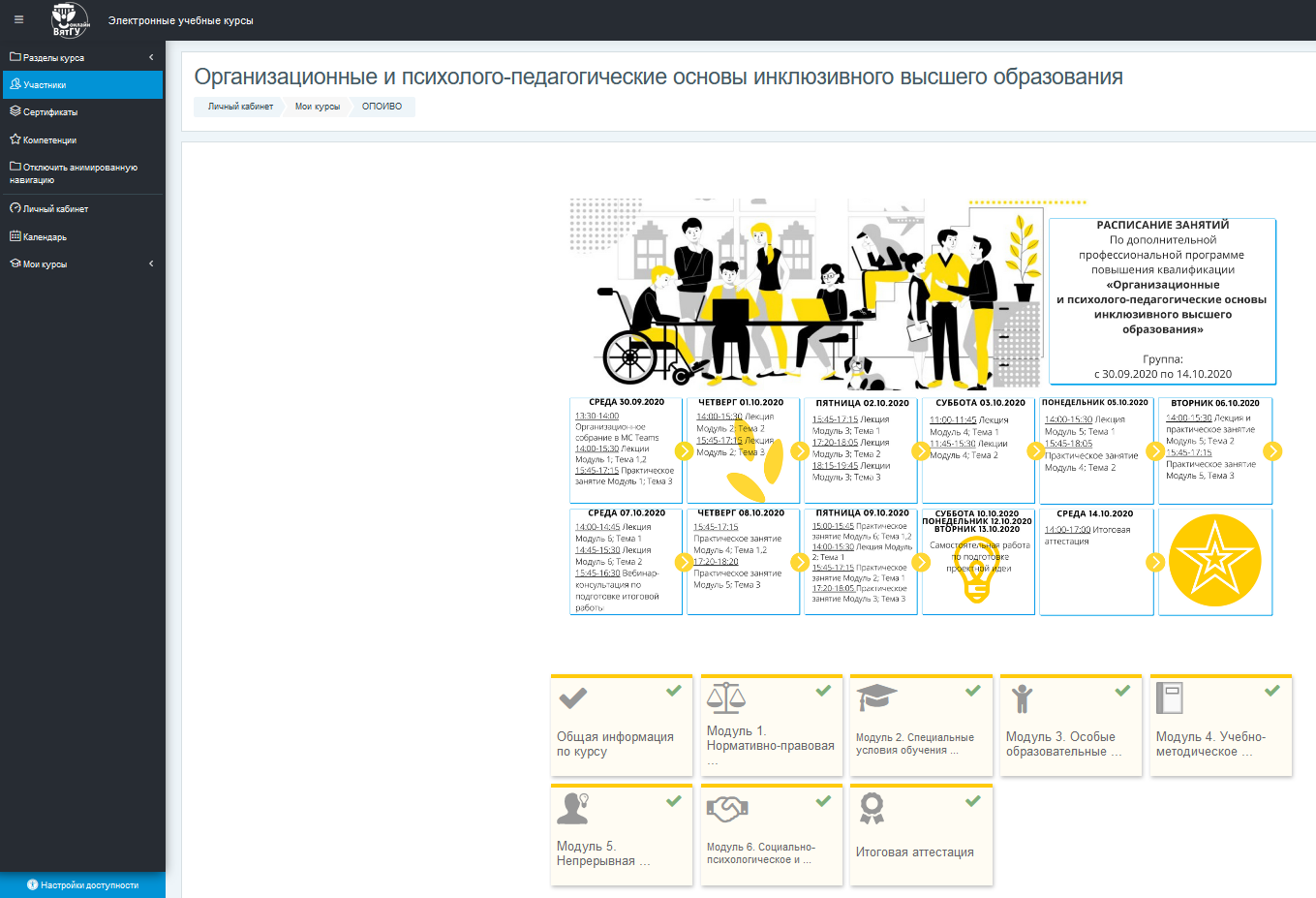This screenshot has height=898, width=1316.
Task: Click the person icon of Модуль 3
Action: coord(1022,697)
